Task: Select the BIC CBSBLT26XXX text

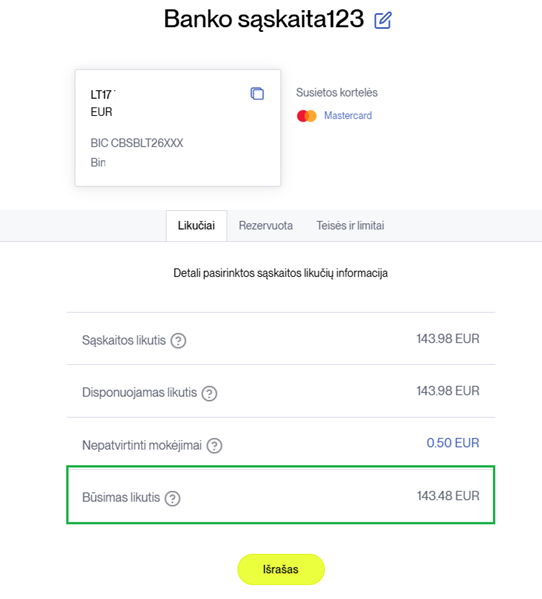Action: pos(137,143)
